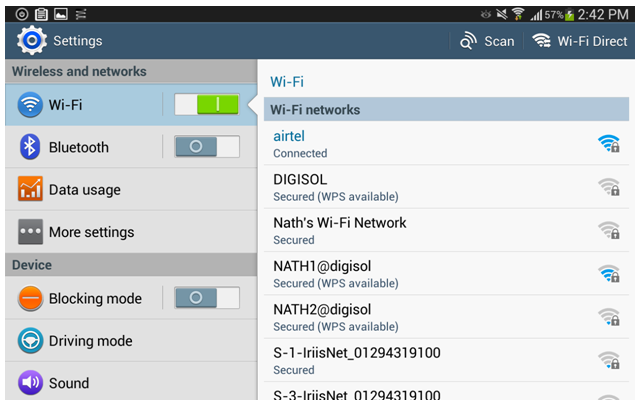
Task: Click the blue Wi-Fi icon in sidebar
Action: [x=30, y=105]
